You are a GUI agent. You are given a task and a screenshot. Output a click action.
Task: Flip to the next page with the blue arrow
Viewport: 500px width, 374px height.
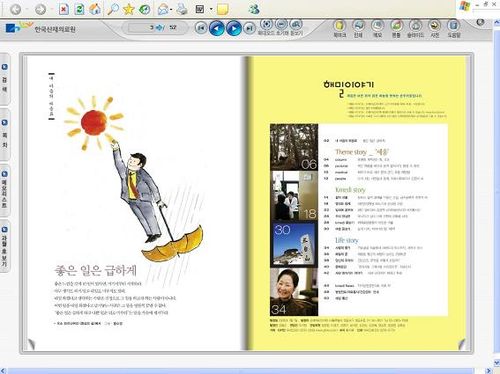click(234, 28)
